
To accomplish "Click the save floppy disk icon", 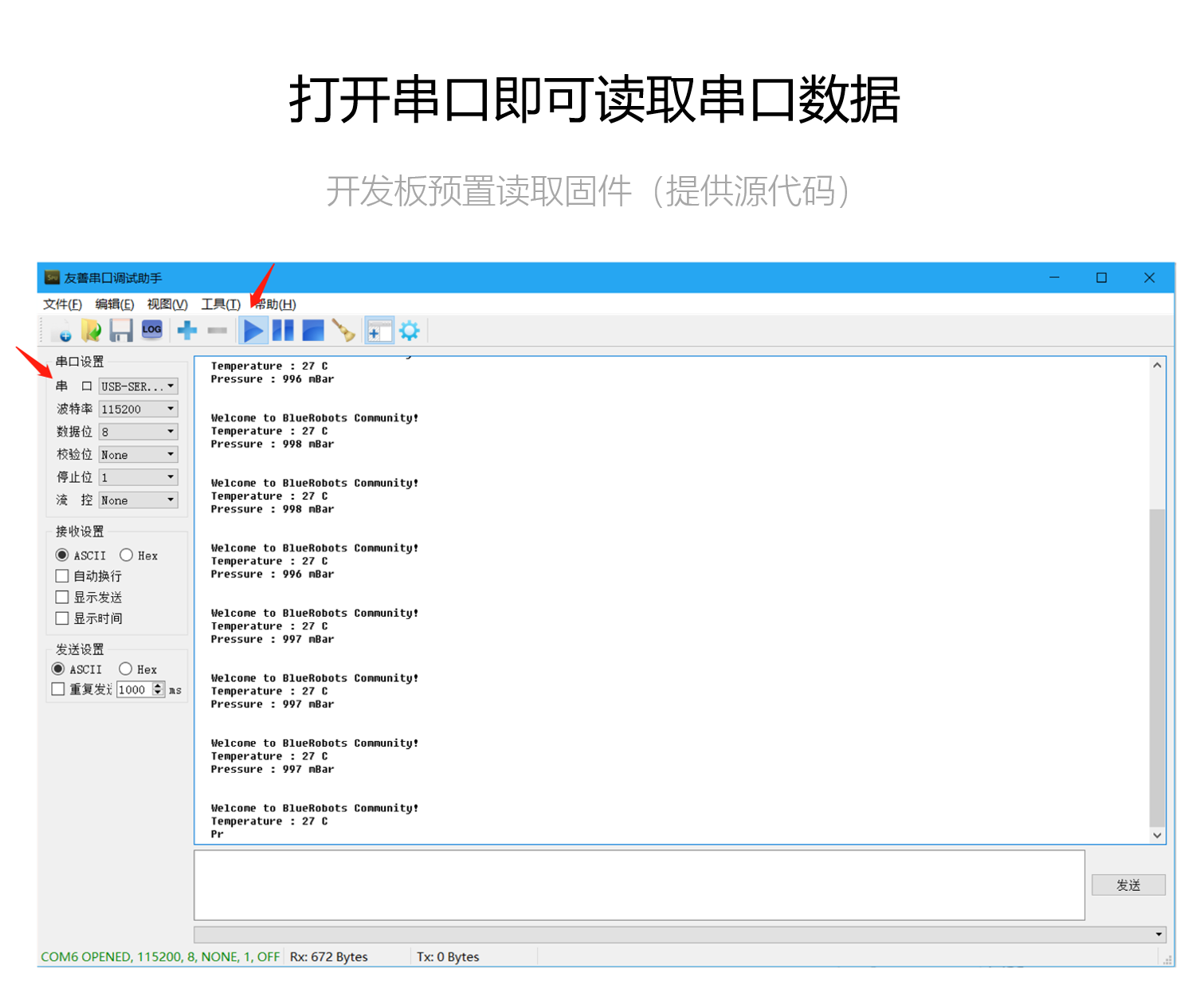I will pos(121,330).
